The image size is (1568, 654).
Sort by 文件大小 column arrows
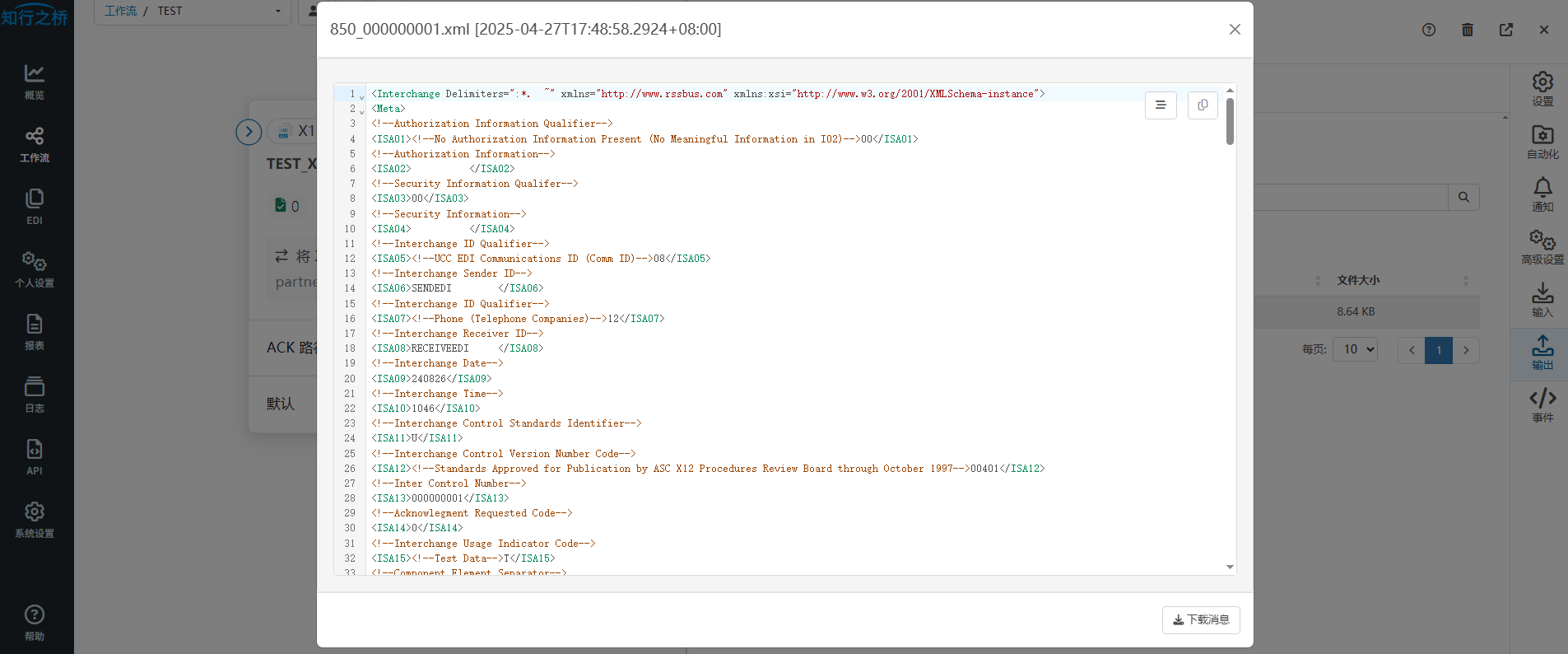[1466, 281]
